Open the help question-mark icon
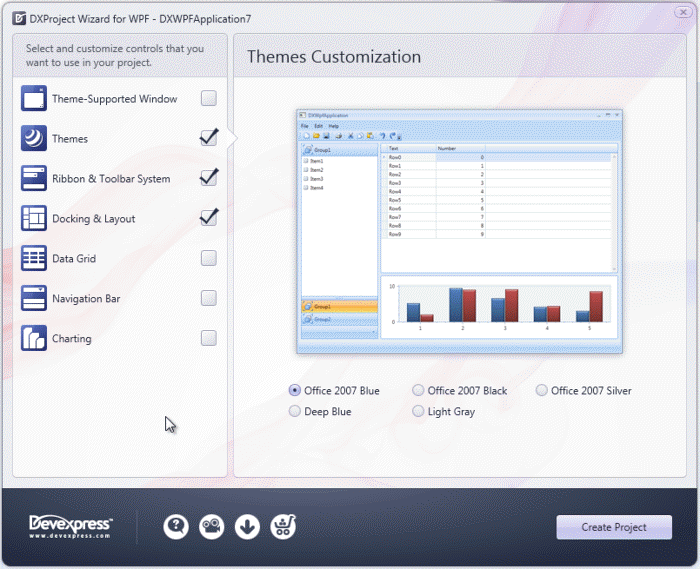 (176, 527)
